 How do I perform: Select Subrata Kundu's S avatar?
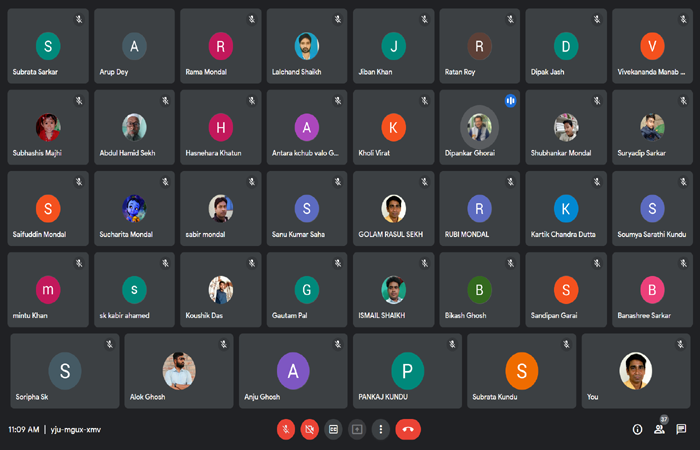click(x=522, y=371)
